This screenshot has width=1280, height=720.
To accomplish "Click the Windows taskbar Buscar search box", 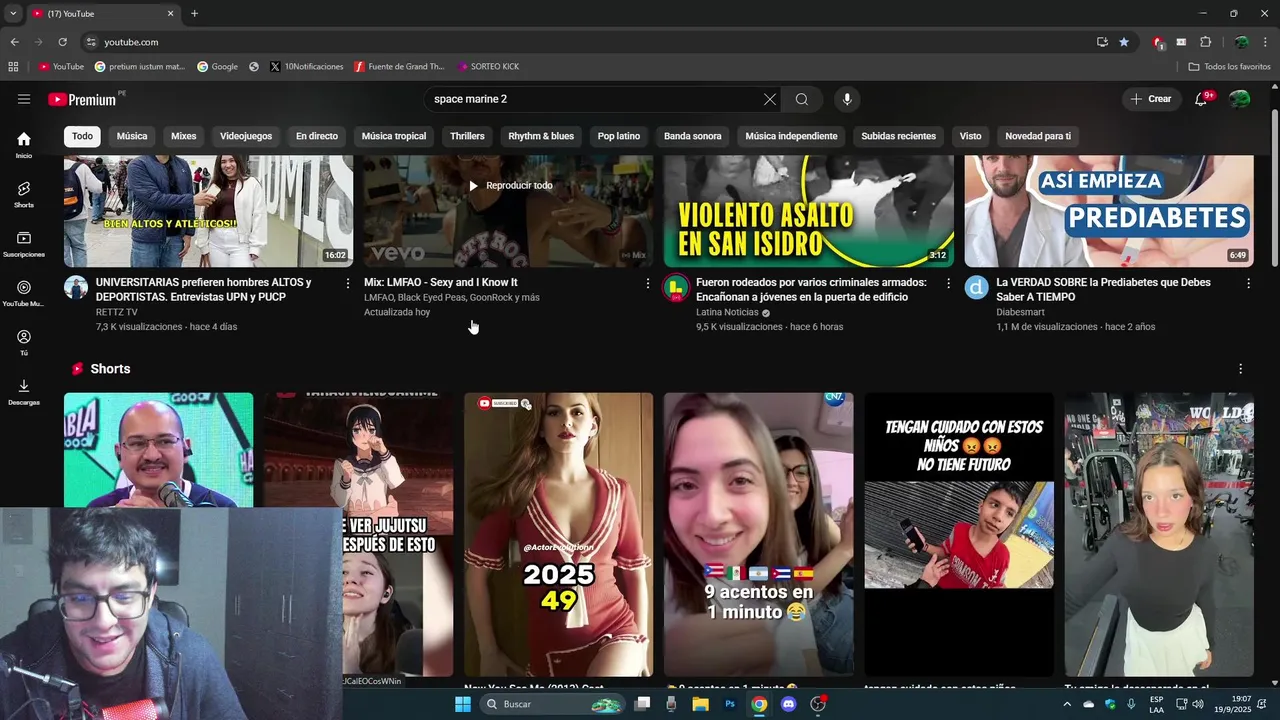I will point(553,704).
